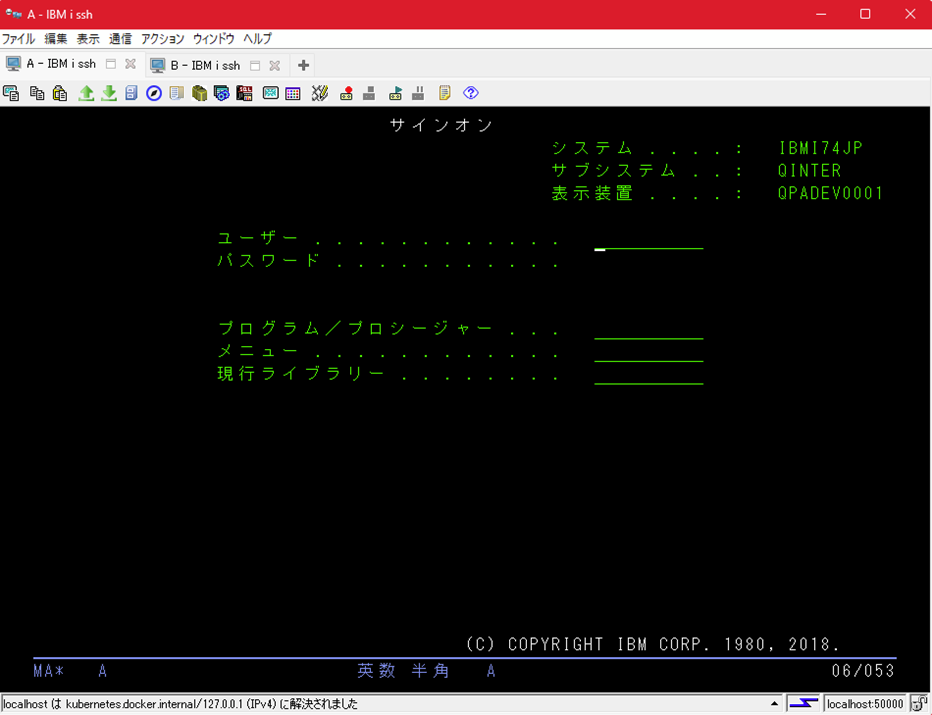Click the メニュー input field
Viewport: 932px width, 715px height.
648,354
